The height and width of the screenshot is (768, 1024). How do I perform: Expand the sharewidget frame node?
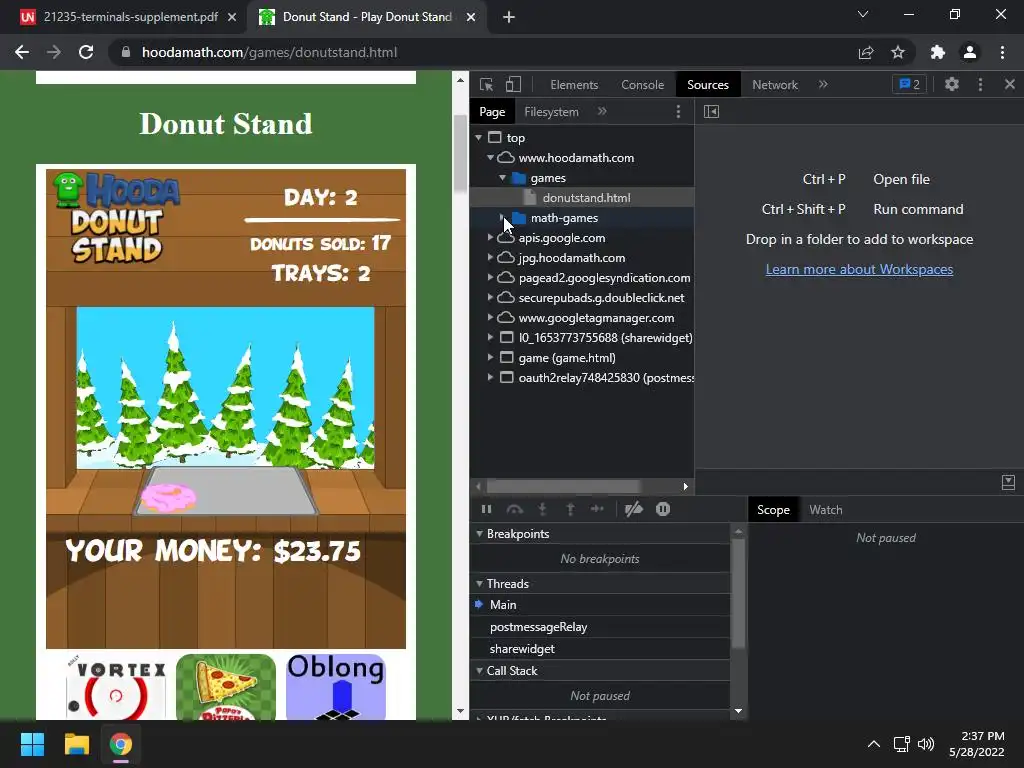490,338
